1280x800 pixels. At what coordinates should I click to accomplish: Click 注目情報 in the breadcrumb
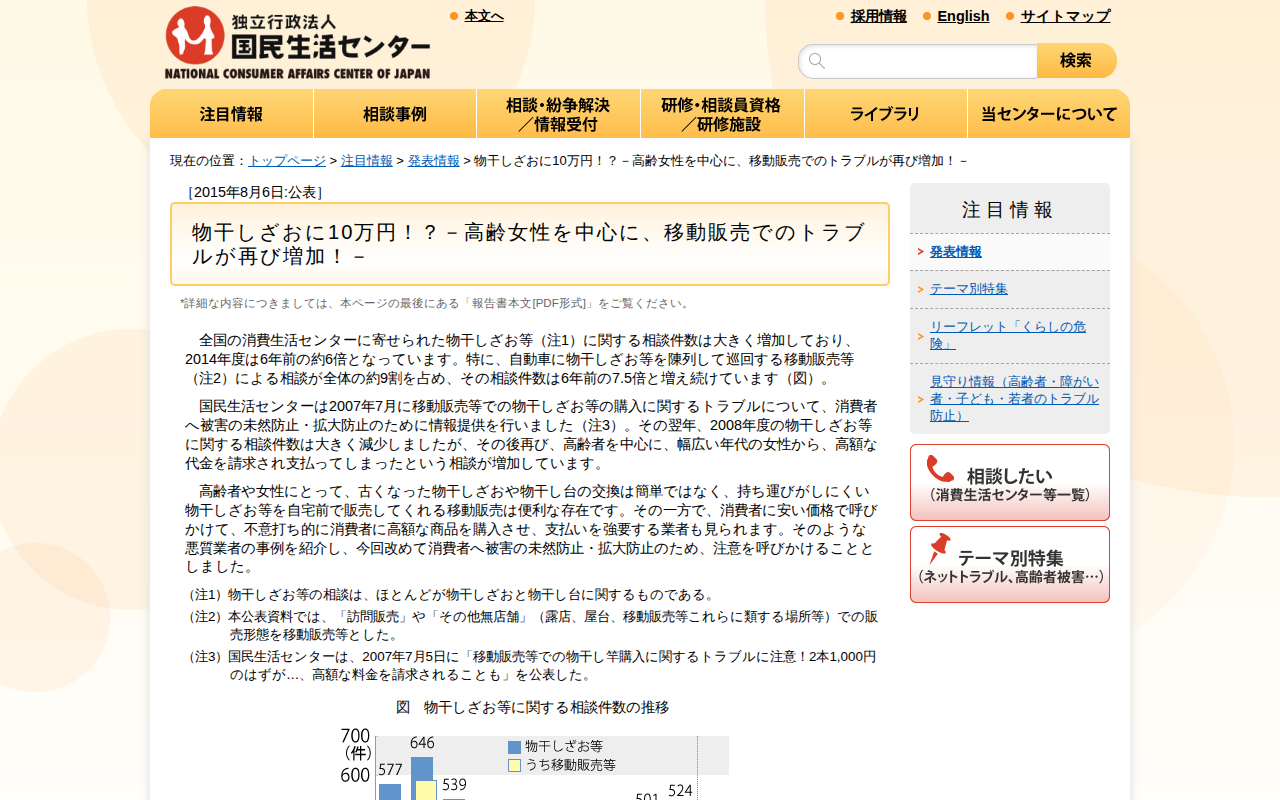tap(367, 161)
